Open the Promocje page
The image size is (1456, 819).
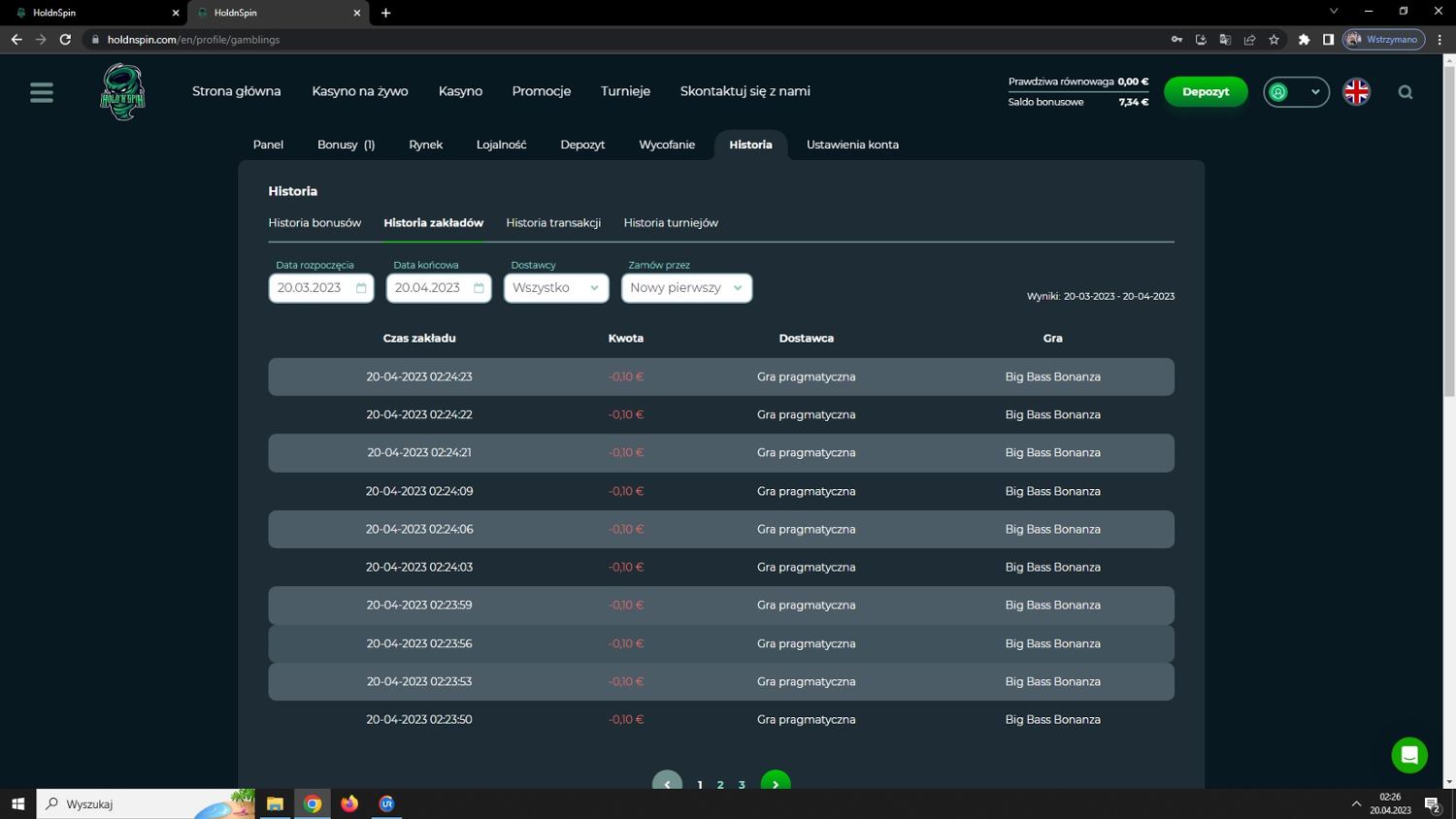[x=542, y=91]
